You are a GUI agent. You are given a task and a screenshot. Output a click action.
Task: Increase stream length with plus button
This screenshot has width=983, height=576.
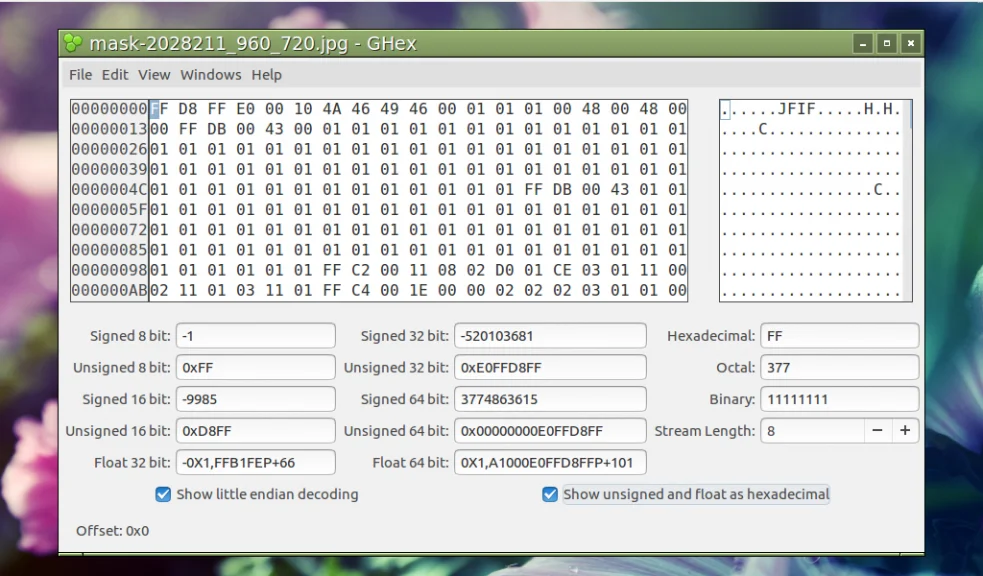pyautogui.click(x=905, y=431)
